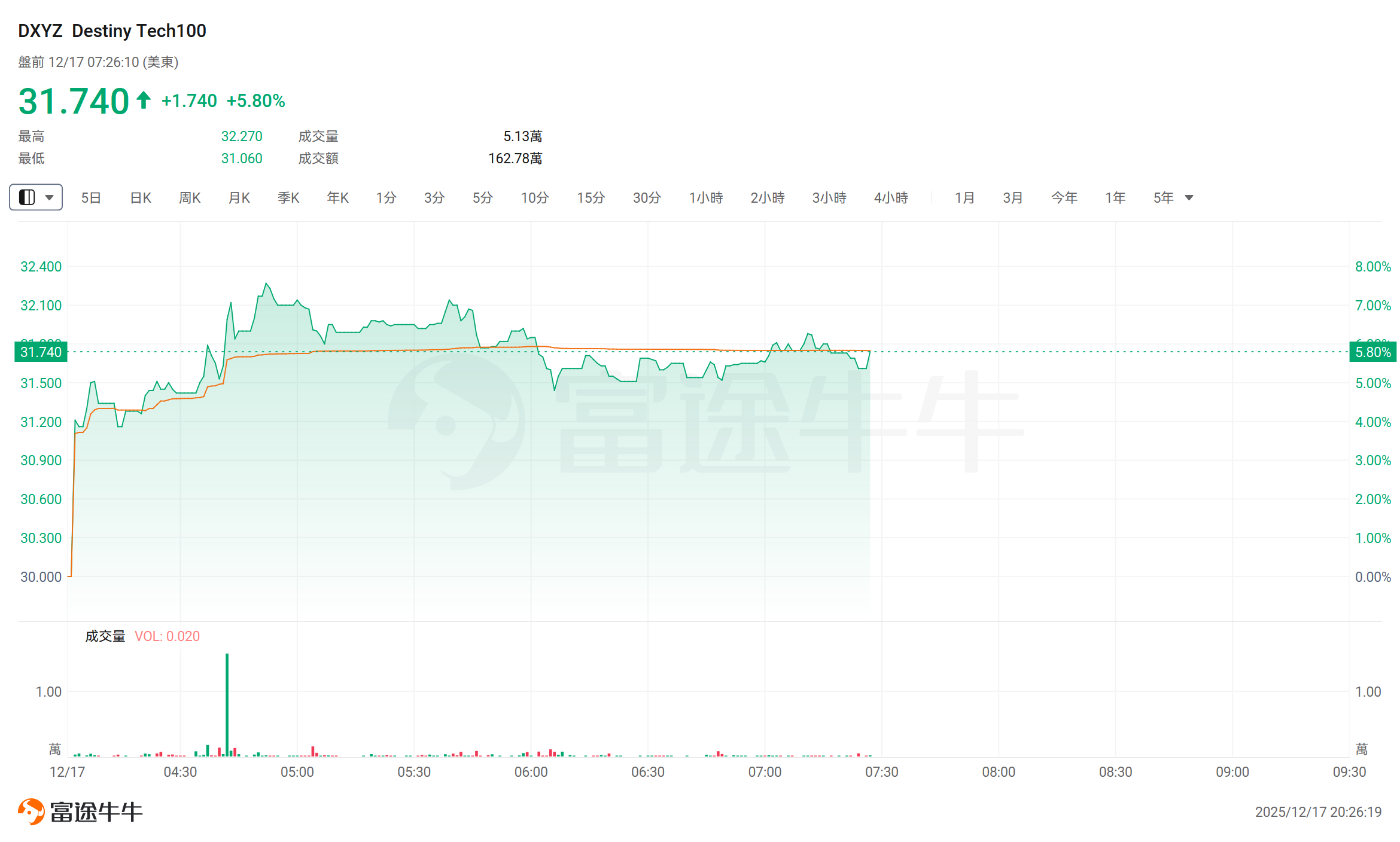
Task: Click the green up-arrow beside the price
Action: tap(143, 100)
